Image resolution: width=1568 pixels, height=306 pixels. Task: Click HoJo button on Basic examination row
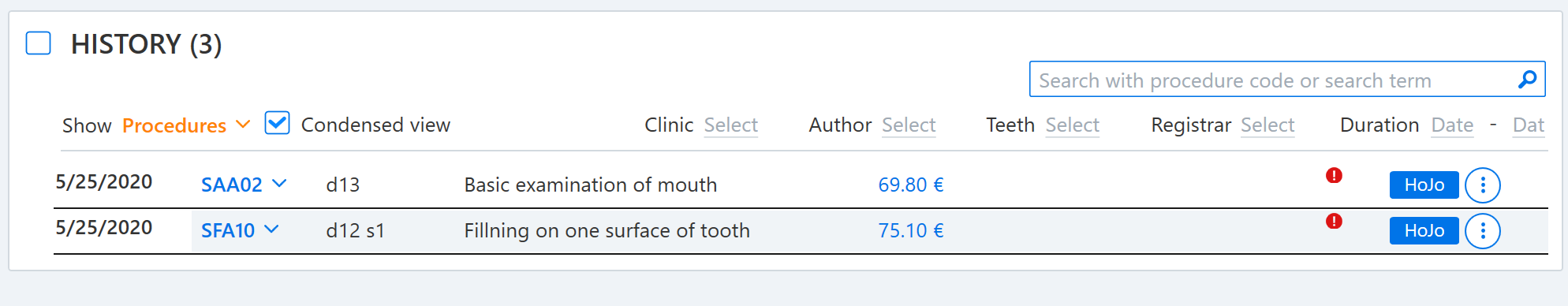tap(1424, 185)
